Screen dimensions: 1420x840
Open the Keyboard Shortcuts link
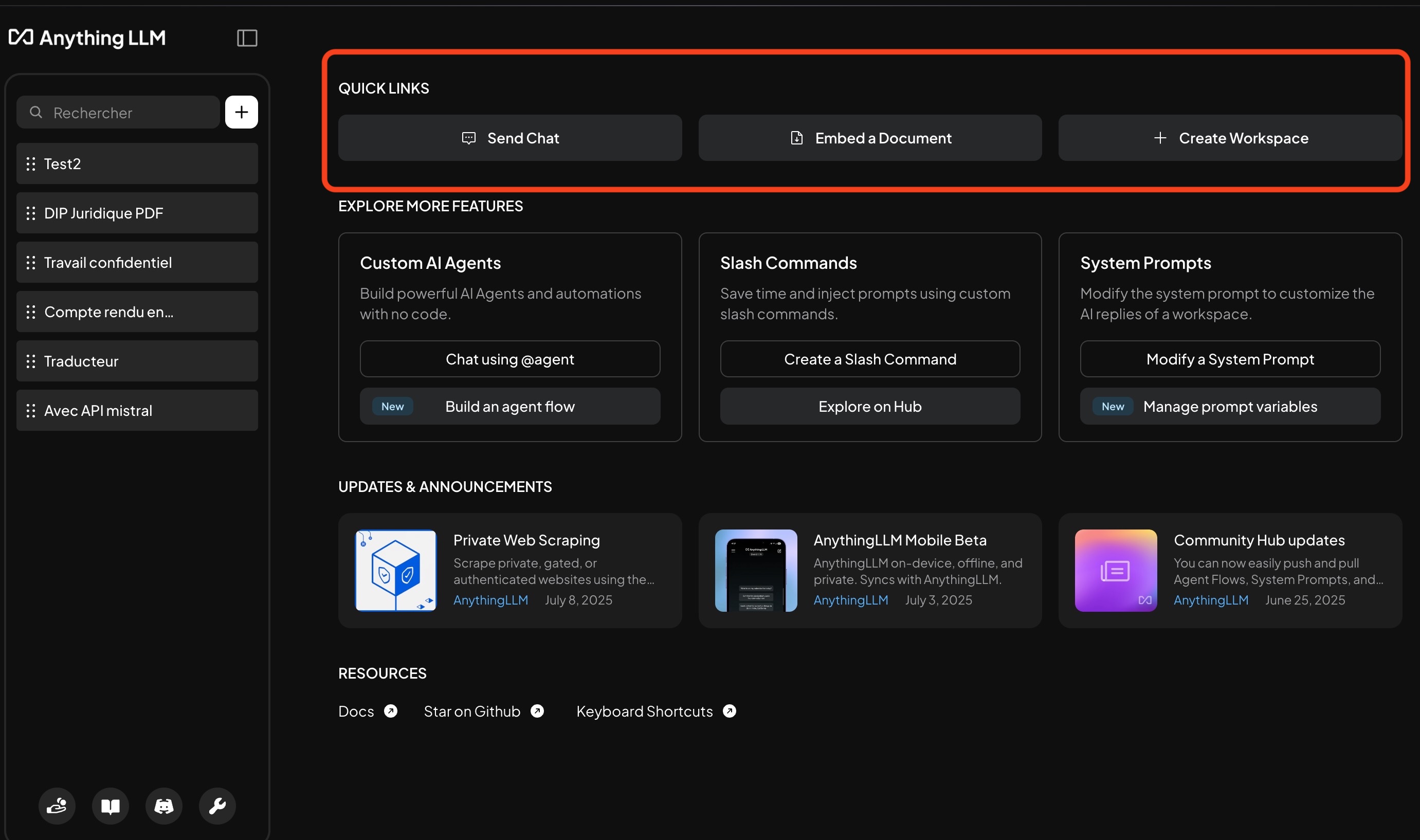tap(657, 711)
